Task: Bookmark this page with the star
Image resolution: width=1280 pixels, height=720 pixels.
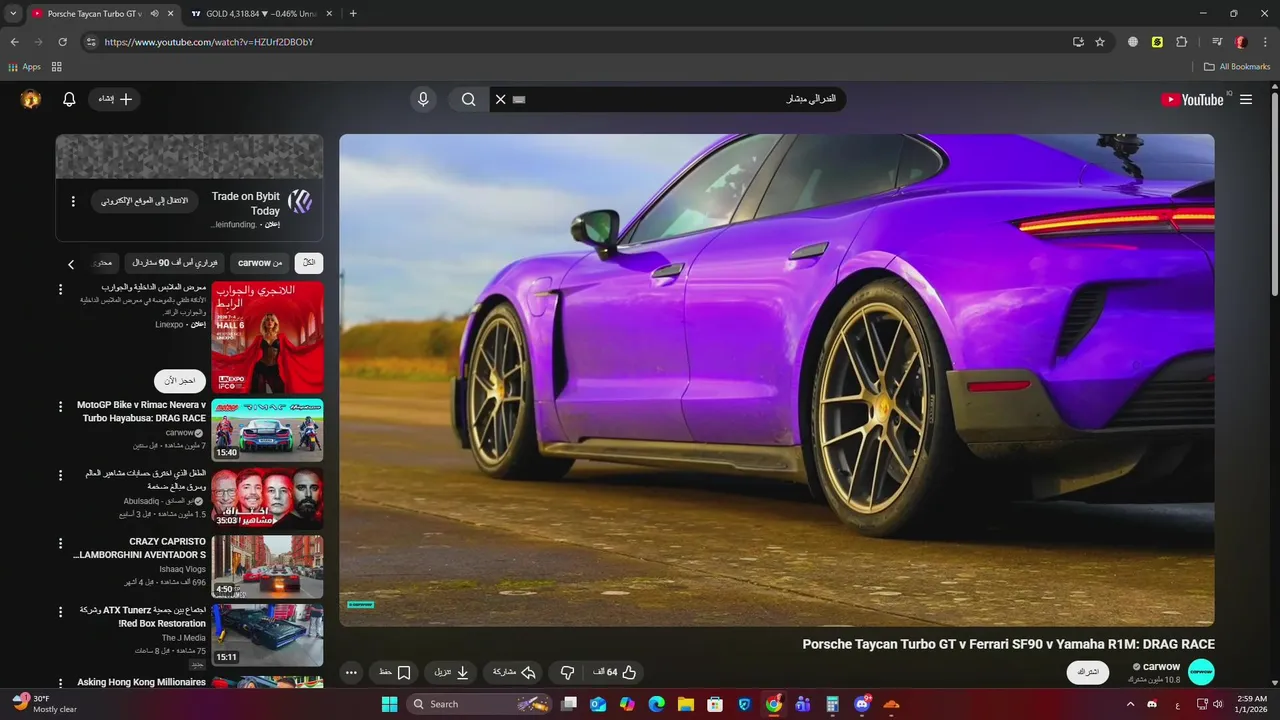Action: [1100, 42]
